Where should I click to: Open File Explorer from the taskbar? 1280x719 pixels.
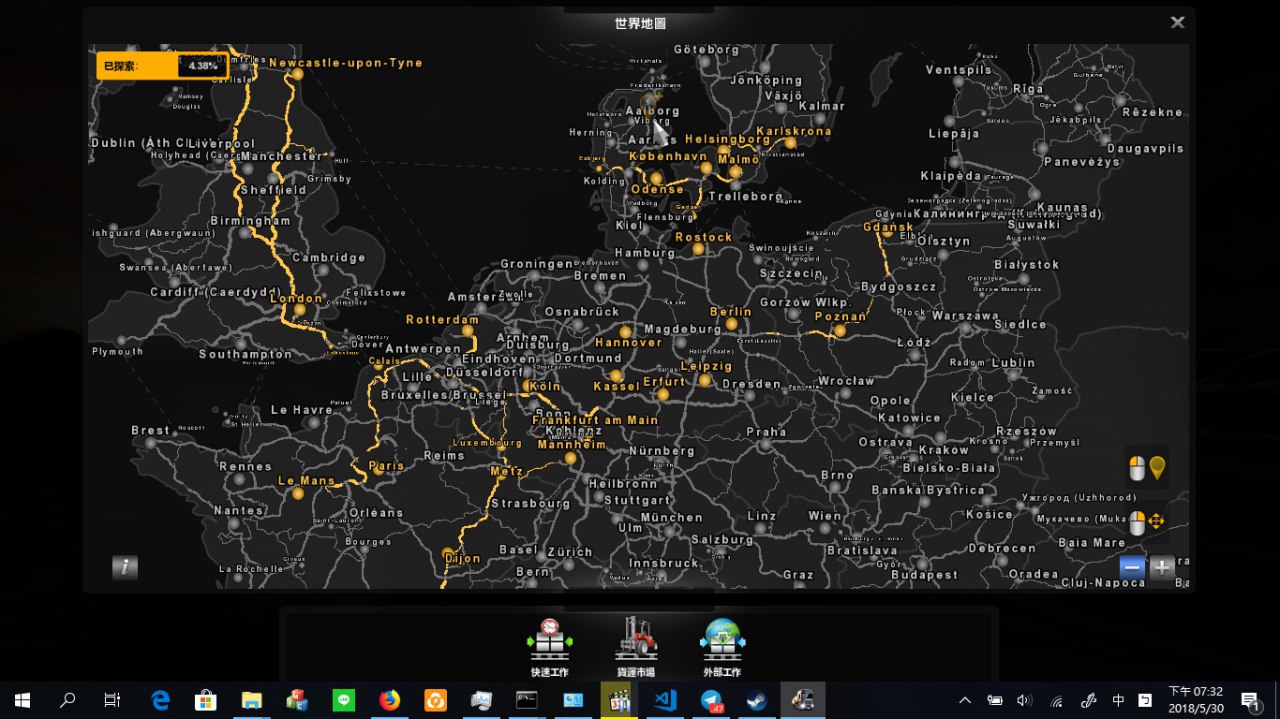click(x=251, y=700)
